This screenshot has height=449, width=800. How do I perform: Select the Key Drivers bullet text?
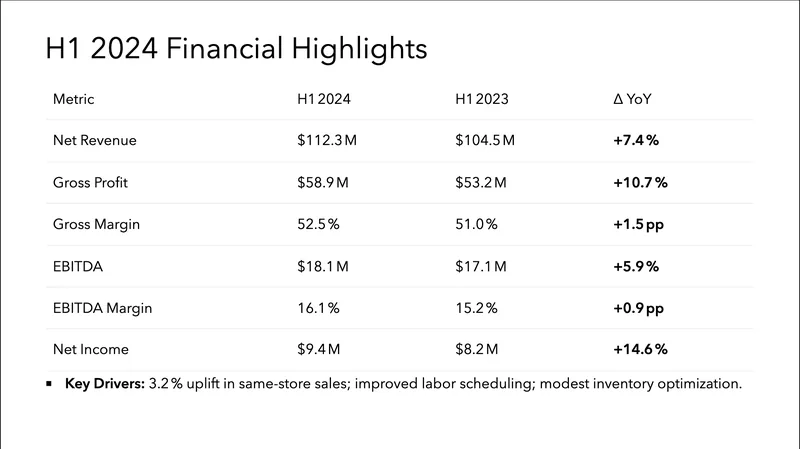coord(403,383)
